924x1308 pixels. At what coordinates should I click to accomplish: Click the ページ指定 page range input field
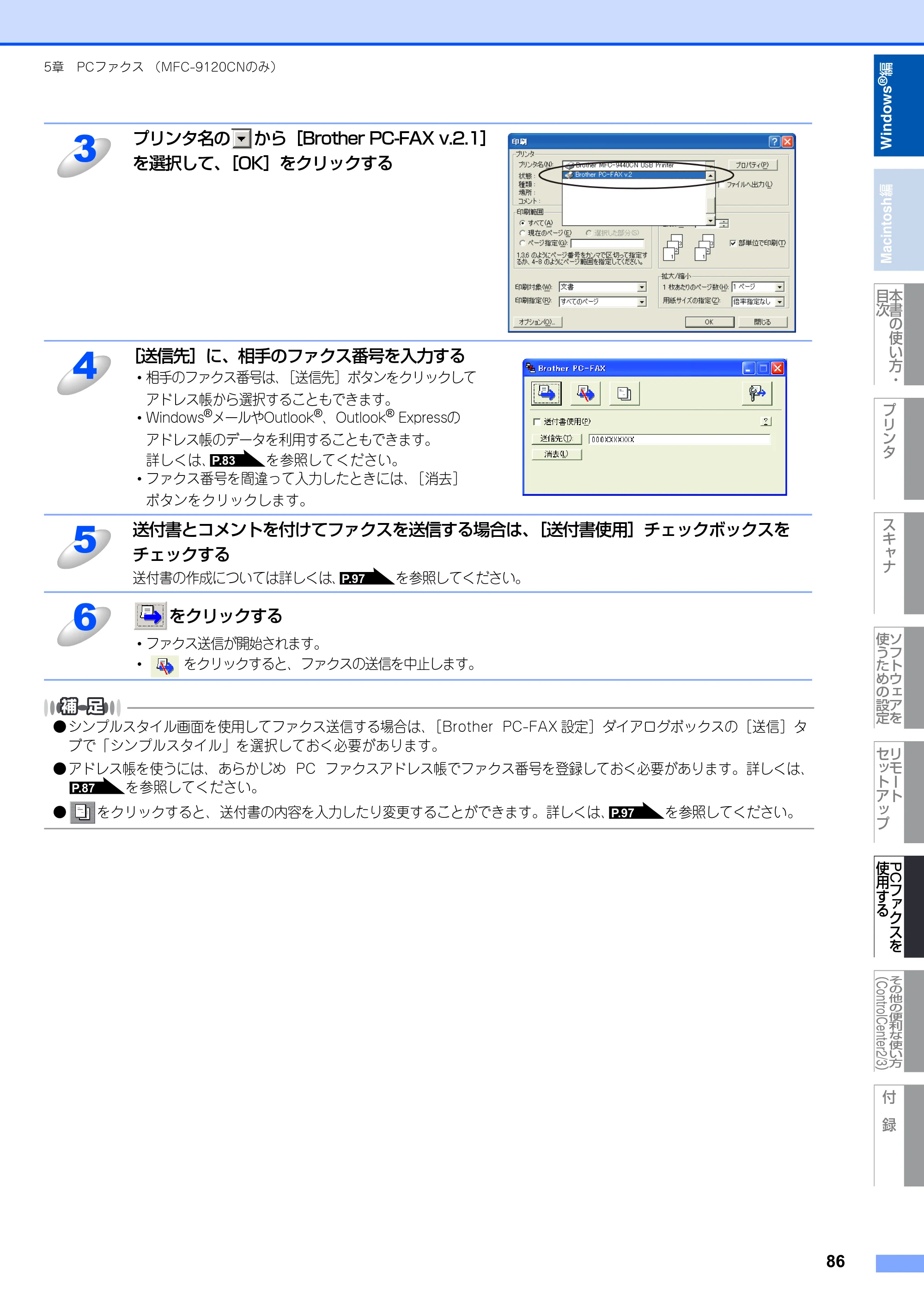tap(607, 244)
